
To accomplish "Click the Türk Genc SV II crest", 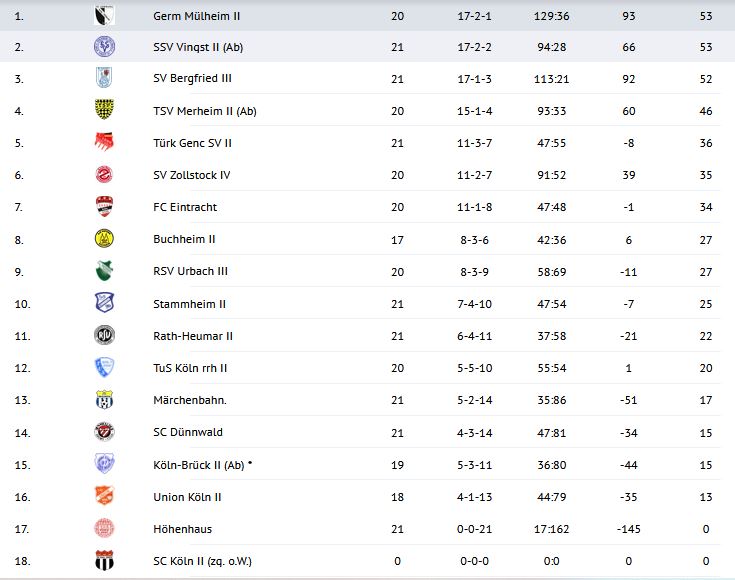I will coord(105,143).
